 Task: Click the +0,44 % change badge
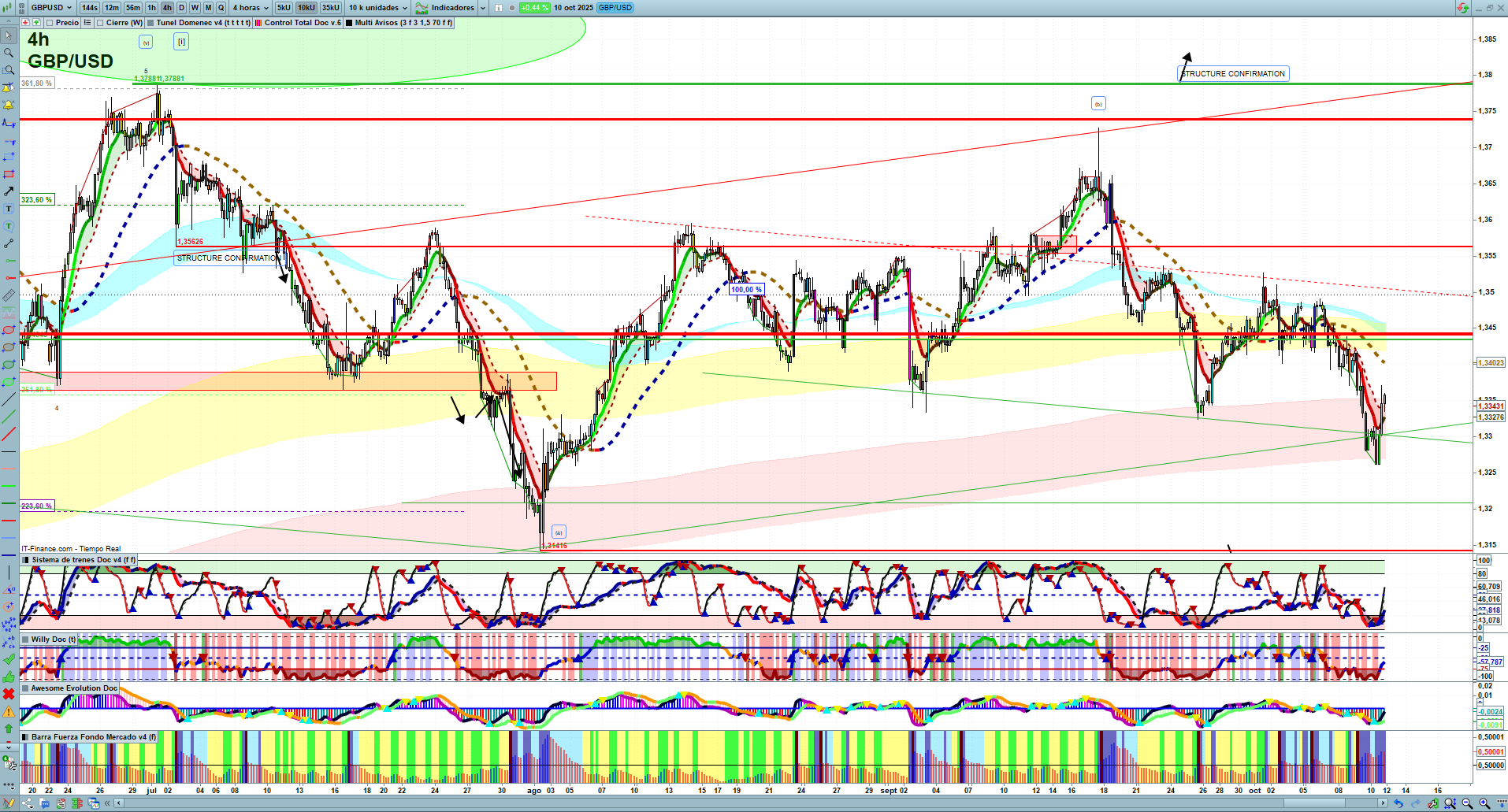(535, 8)
